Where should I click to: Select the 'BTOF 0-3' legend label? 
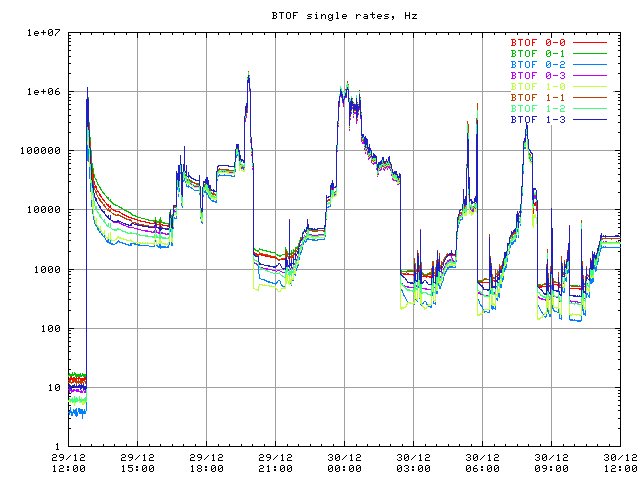pos(538,76)
